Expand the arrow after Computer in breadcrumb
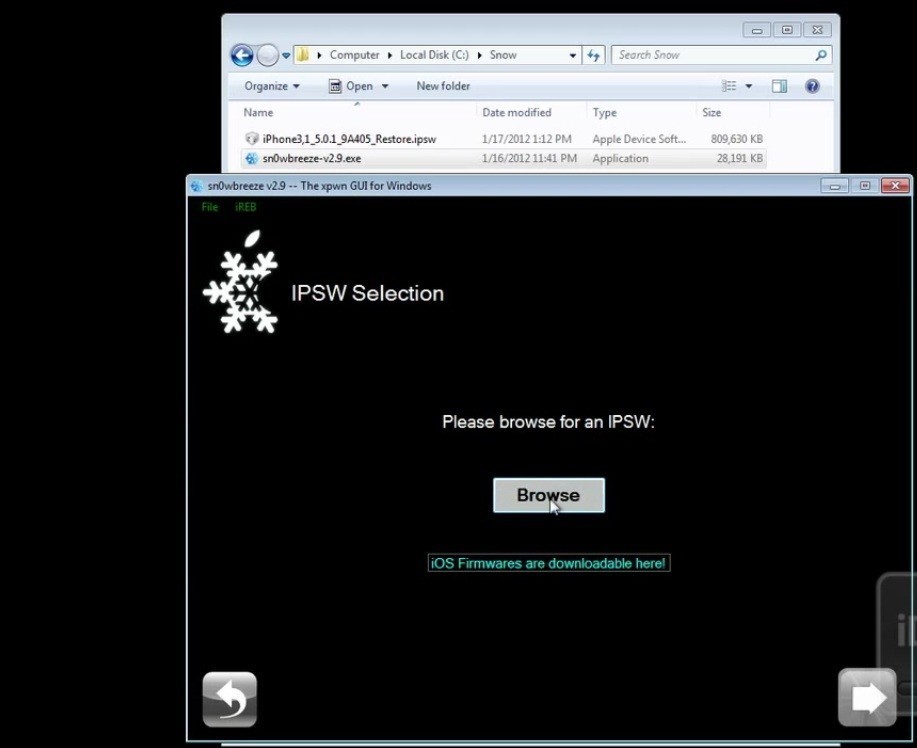Viewport: 917px width, 748px height. point(389,56)
